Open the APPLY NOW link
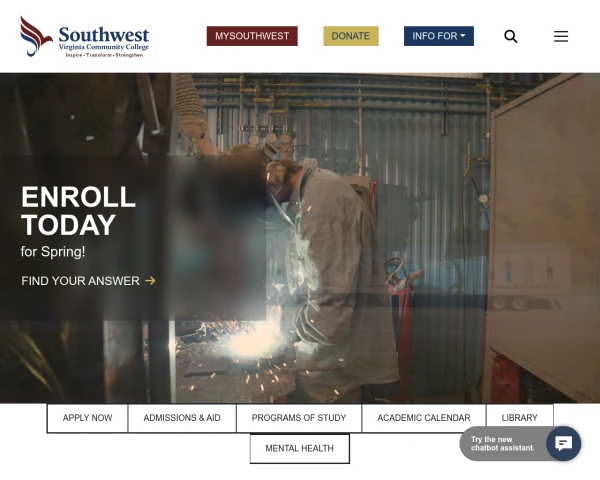The width and height of the screenshot is (600, 480). [87, 418]
